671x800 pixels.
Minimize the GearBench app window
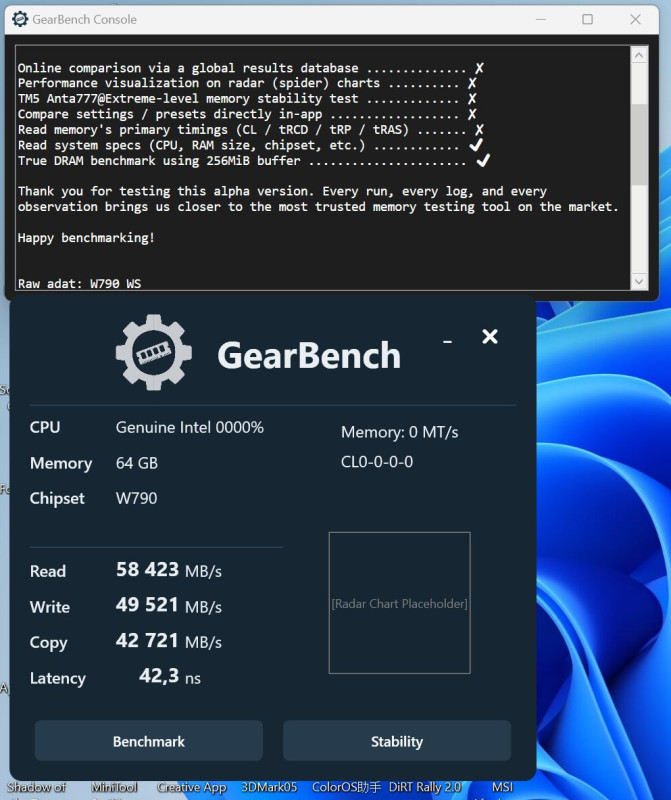pyautogui.click(x=448, y=341)
